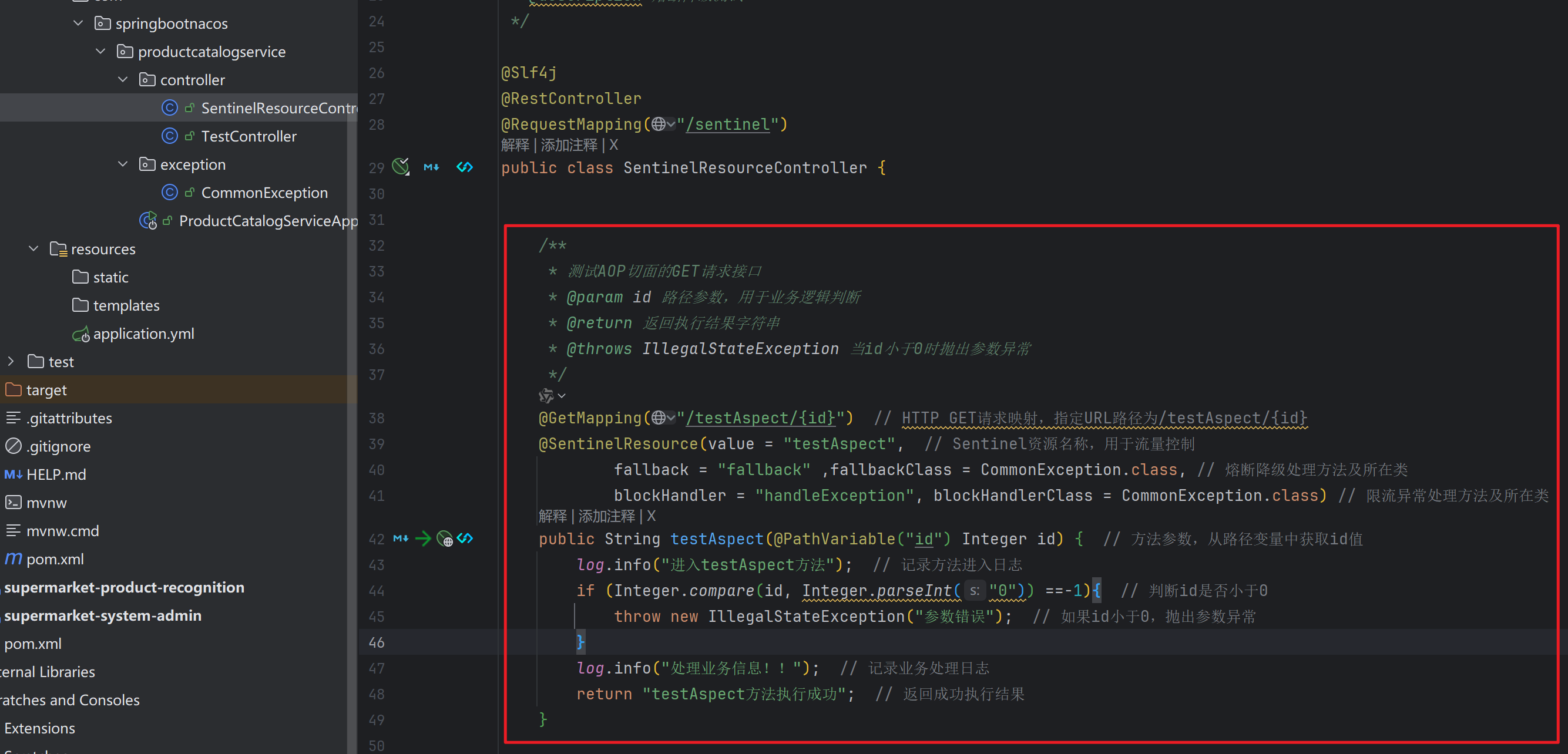Collapse the controller folder in the tree
This screenshot has width=1568, height=754.
tap(123, 80)
